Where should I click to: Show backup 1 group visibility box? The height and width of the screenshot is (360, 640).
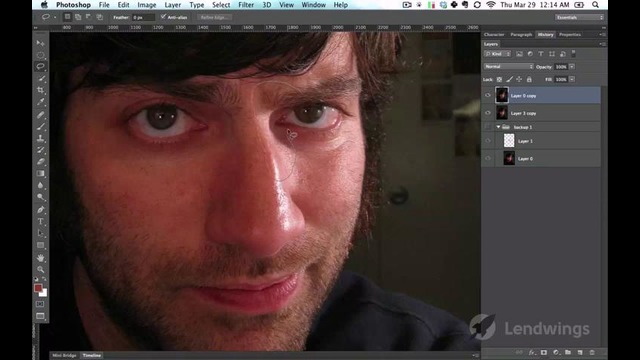tap(488, 127)
